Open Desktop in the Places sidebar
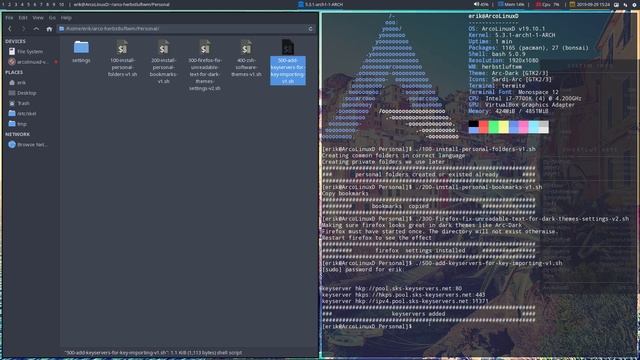 click(22, 93)
